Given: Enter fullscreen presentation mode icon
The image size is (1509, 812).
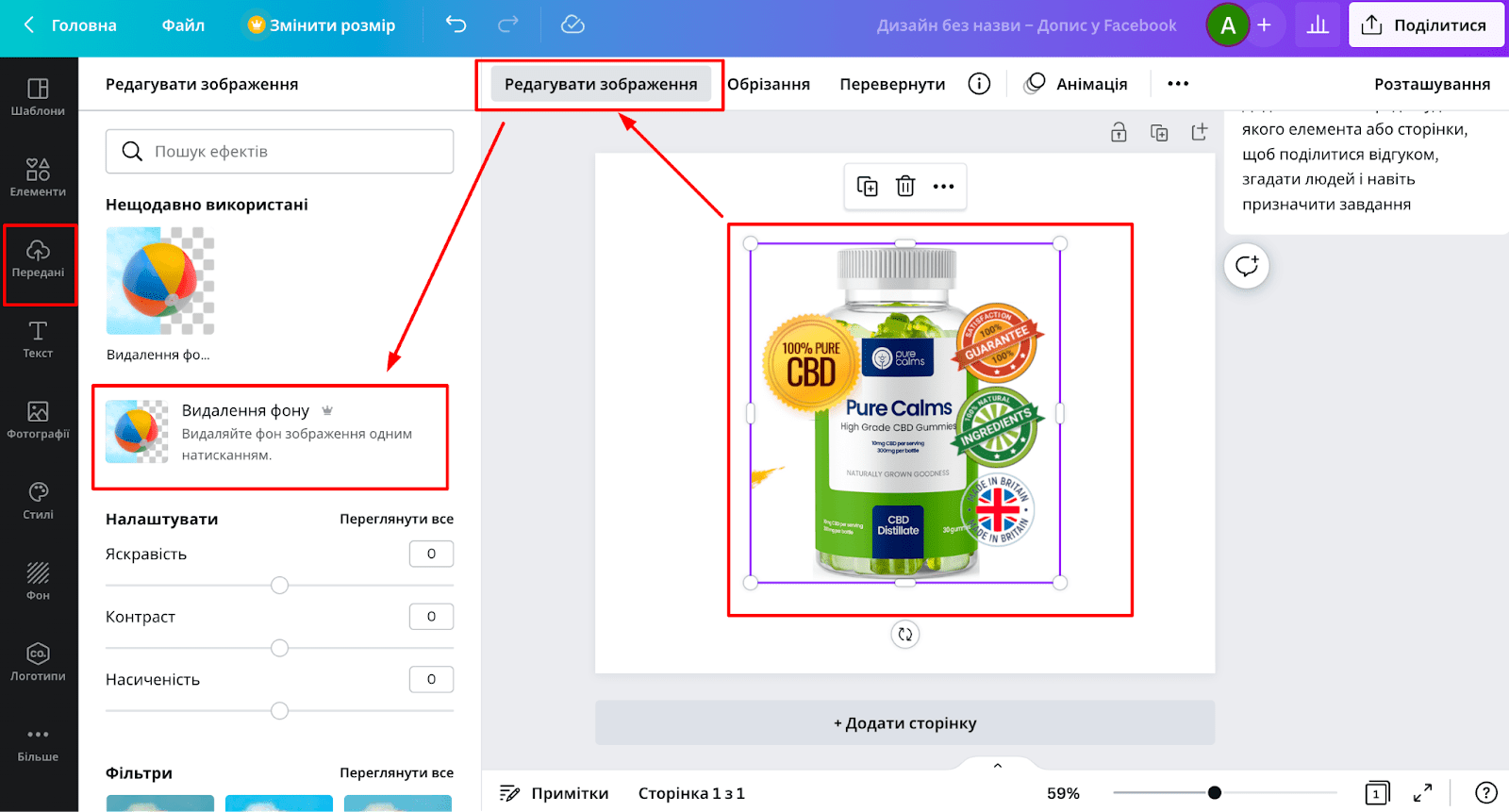Looking at the screenshot, I should (1422, 793).
